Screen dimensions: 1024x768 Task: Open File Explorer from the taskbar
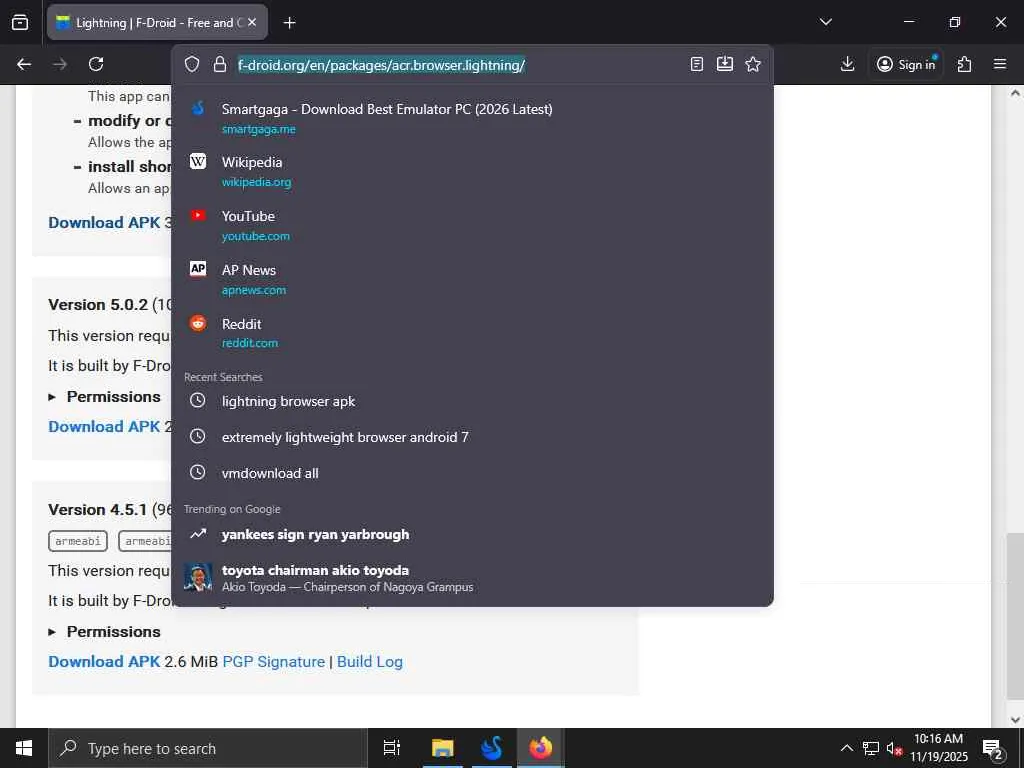click(442, 748)
